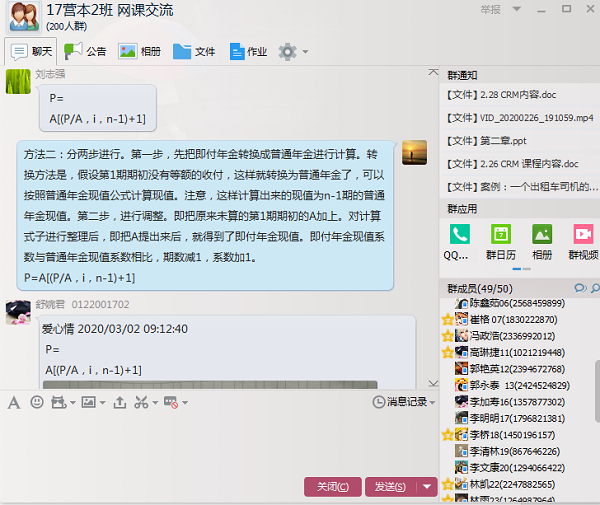Click the upload file icon in toolbar

[x=120, y=402]
